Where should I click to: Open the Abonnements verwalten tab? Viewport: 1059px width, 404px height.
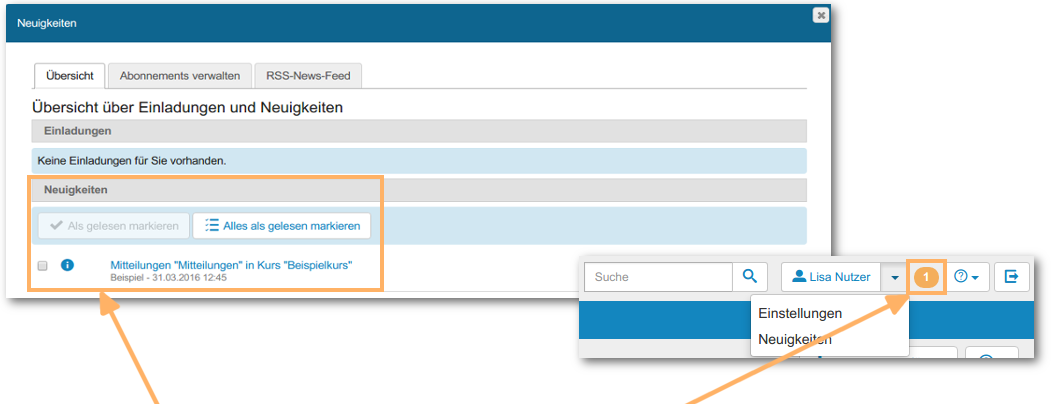179,76
